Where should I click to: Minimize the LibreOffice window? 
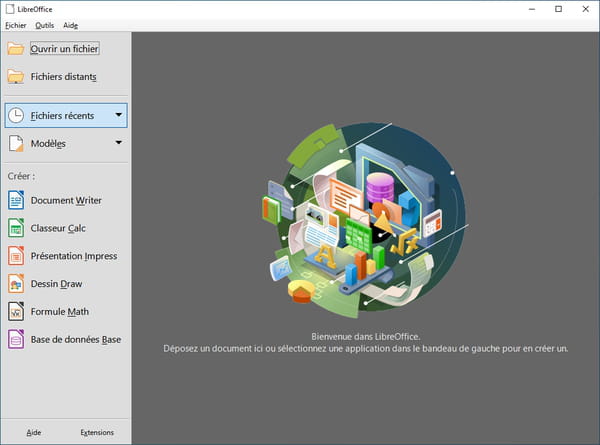(x=532, y=9)
